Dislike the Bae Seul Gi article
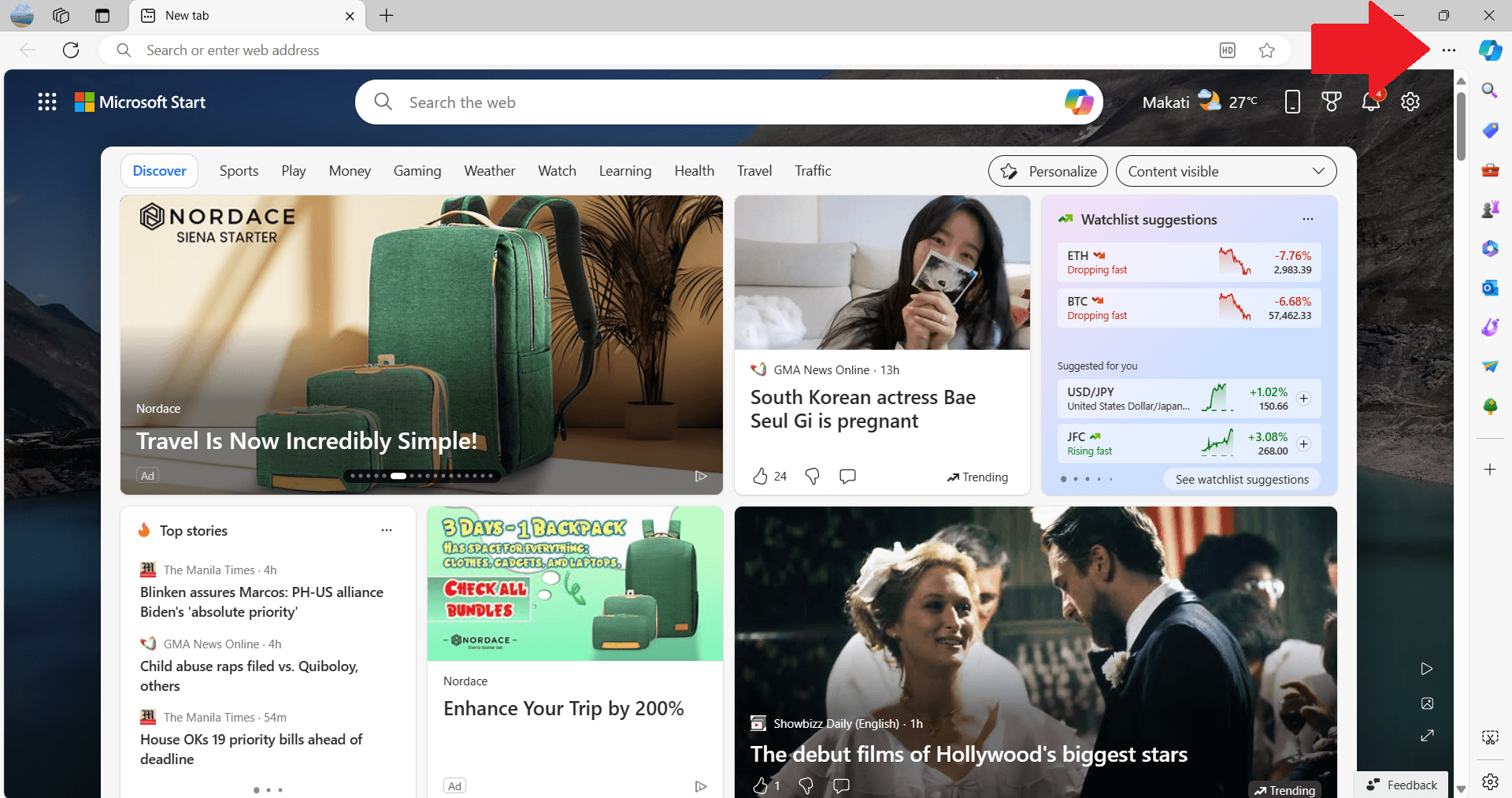The width and height of the screenshot is (1512, 798). pos(812,476)
